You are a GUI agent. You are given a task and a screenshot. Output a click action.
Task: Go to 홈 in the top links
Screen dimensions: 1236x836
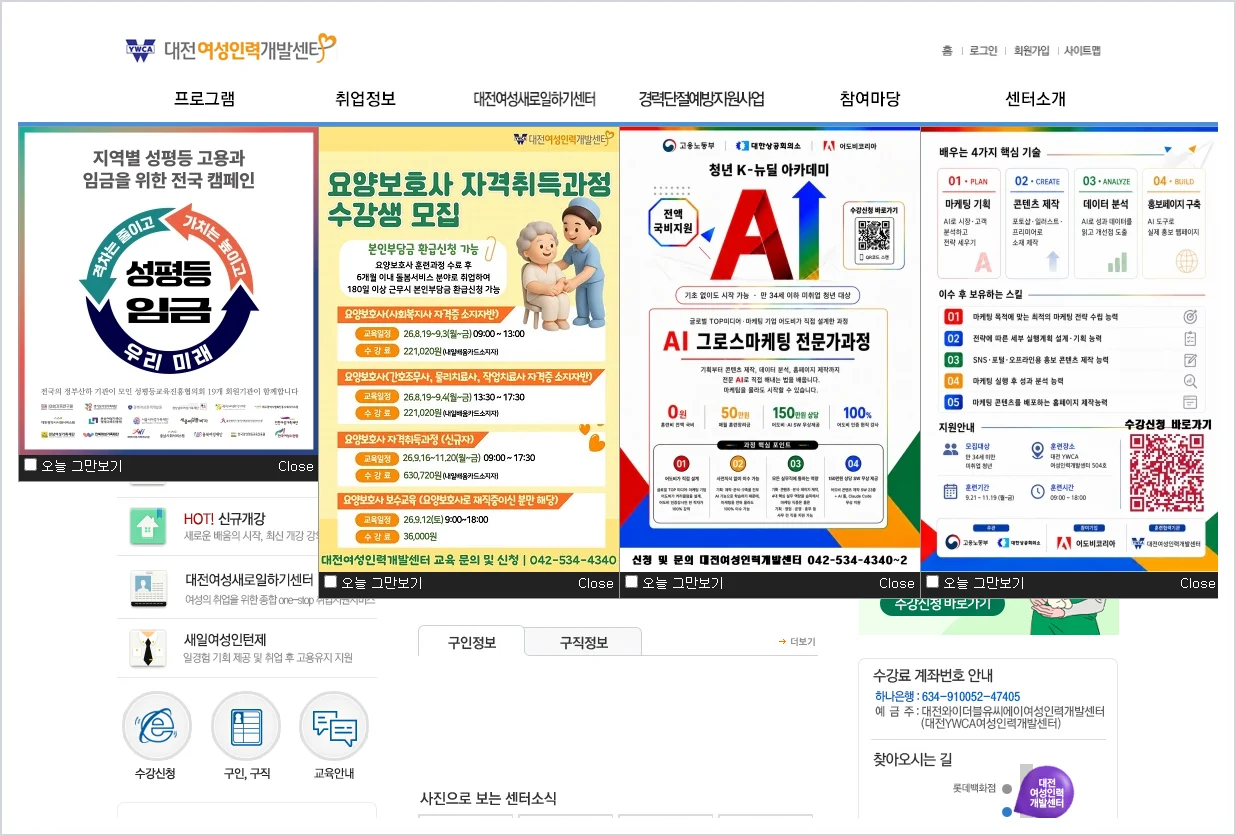click(946, 50)
